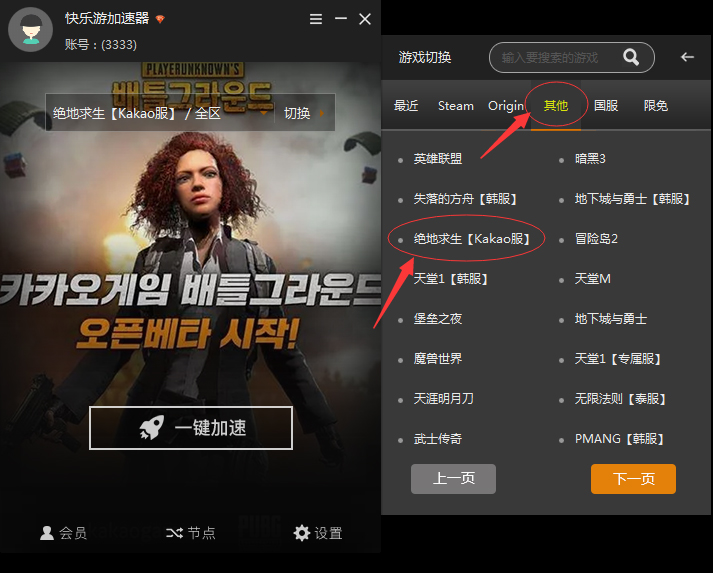Select 冒险岛2 from the game list

(596, 239)
